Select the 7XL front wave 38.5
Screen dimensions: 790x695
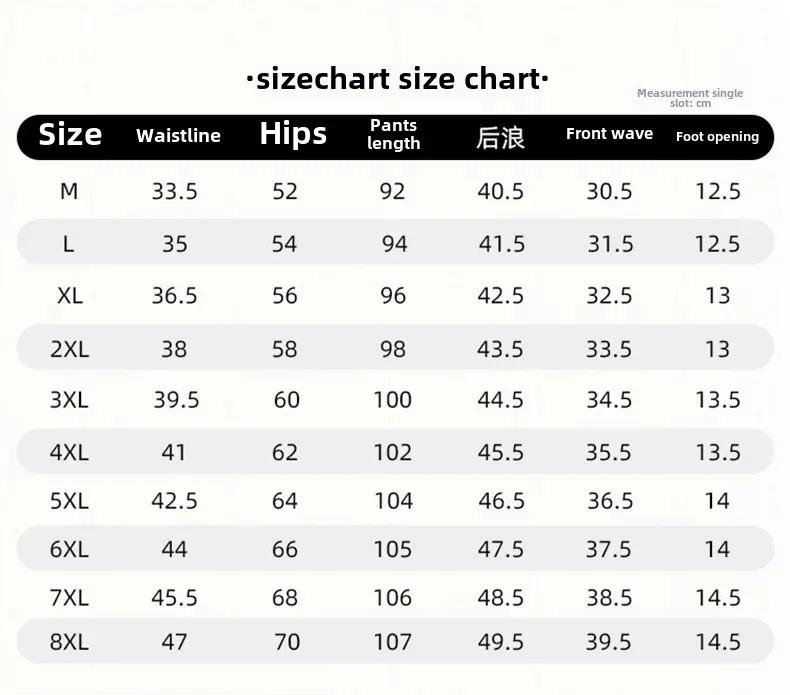tap(609, 598)
